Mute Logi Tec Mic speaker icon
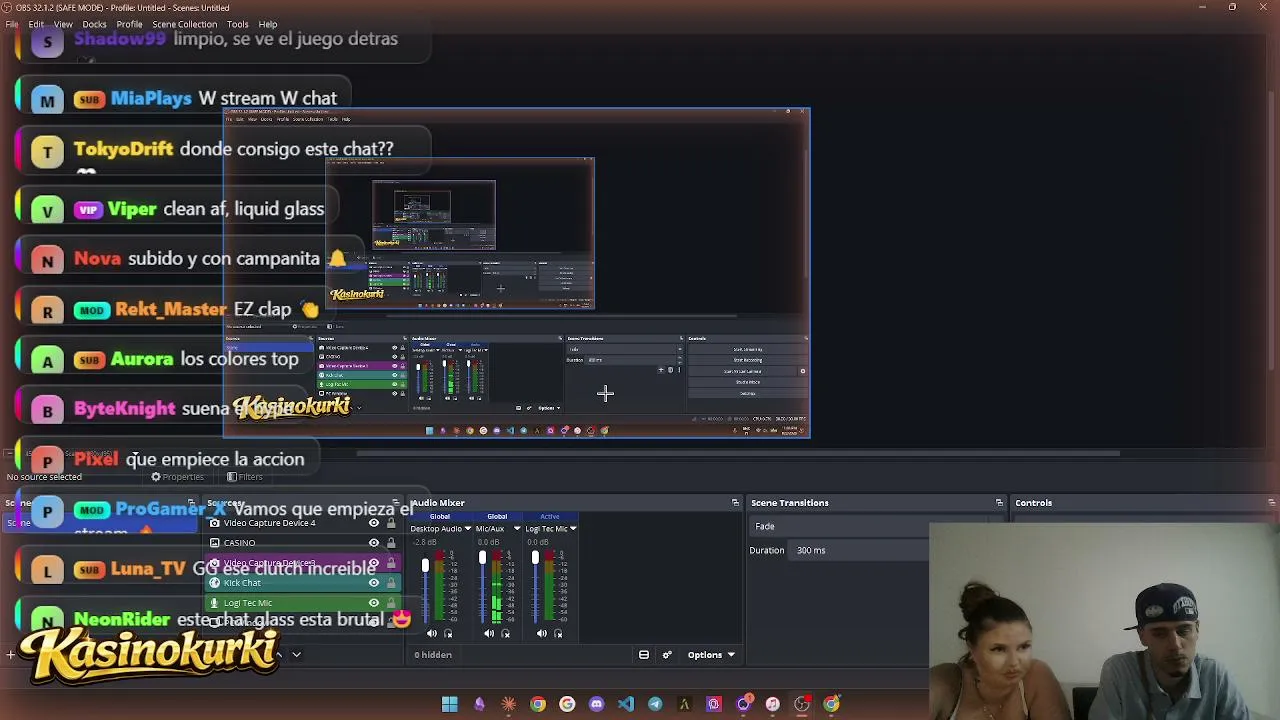This screenshot has height=720, width=1280. tap(542, 633)
